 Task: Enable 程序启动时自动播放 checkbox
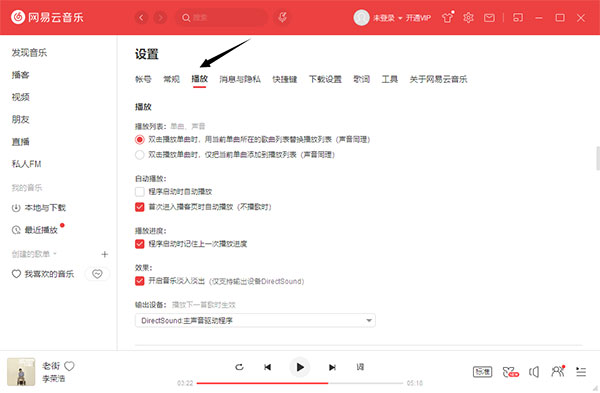tap(140, 191)
